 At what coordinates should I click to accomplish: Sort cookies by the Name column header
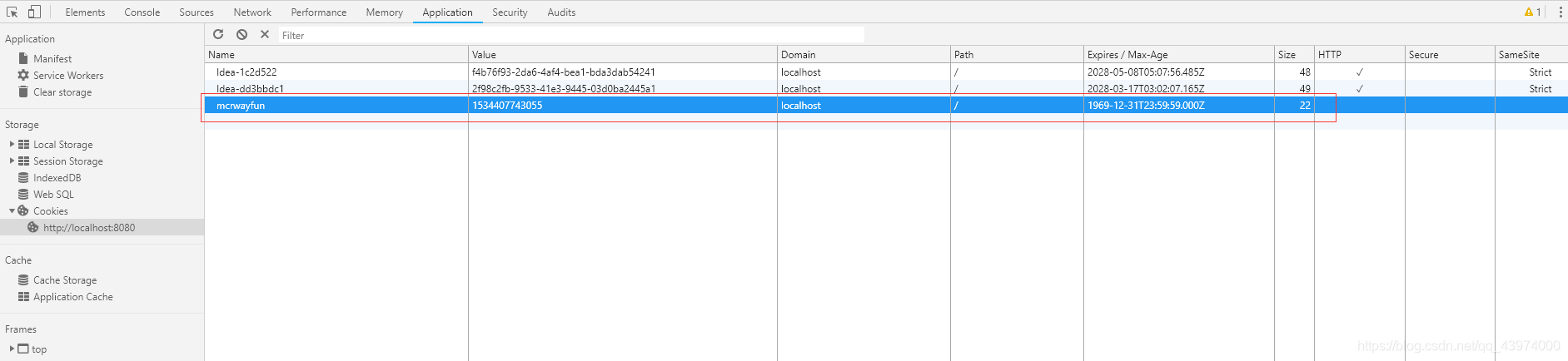coord(336,54)
